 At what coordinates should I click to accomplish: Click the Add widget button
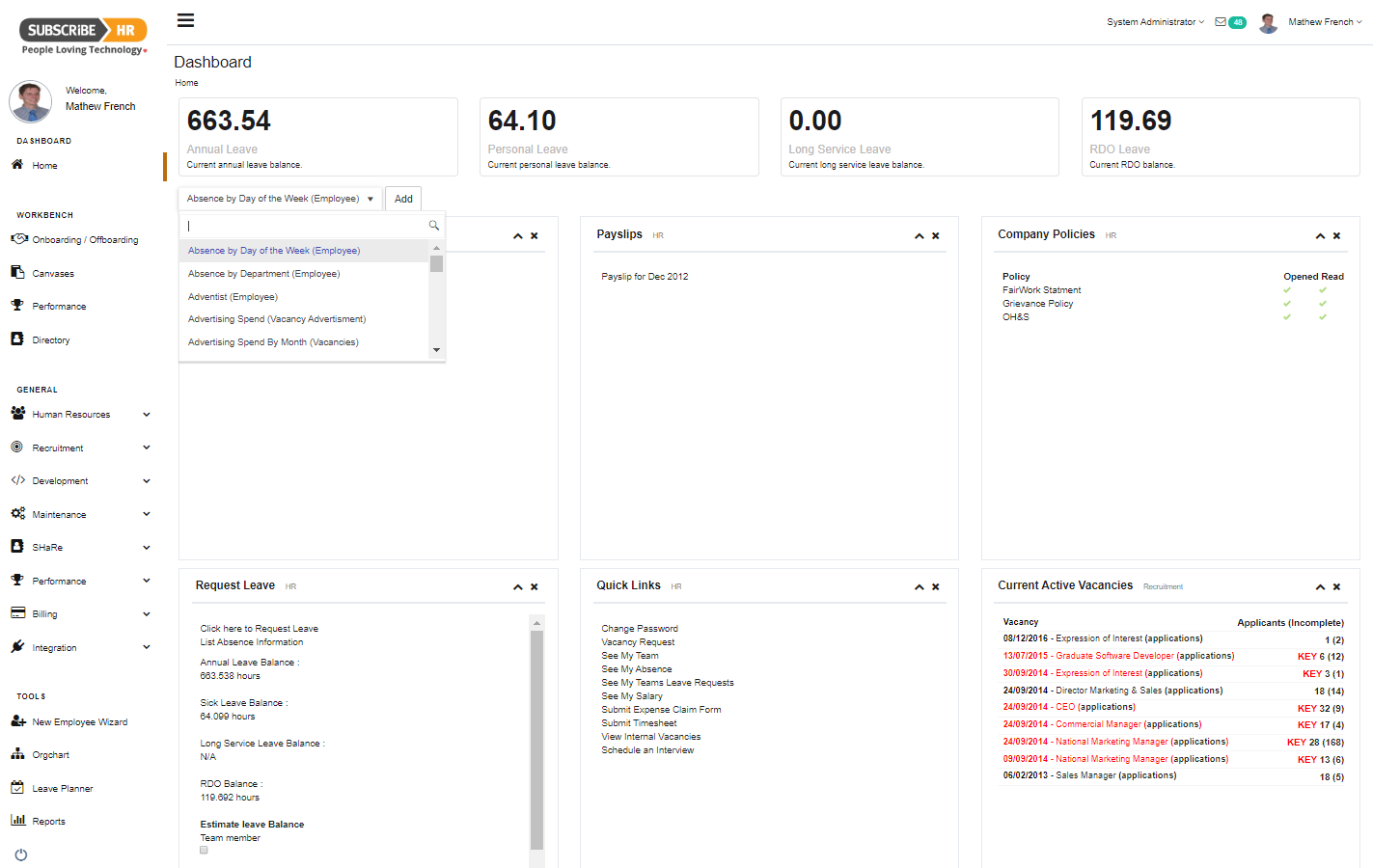point(403,199)
